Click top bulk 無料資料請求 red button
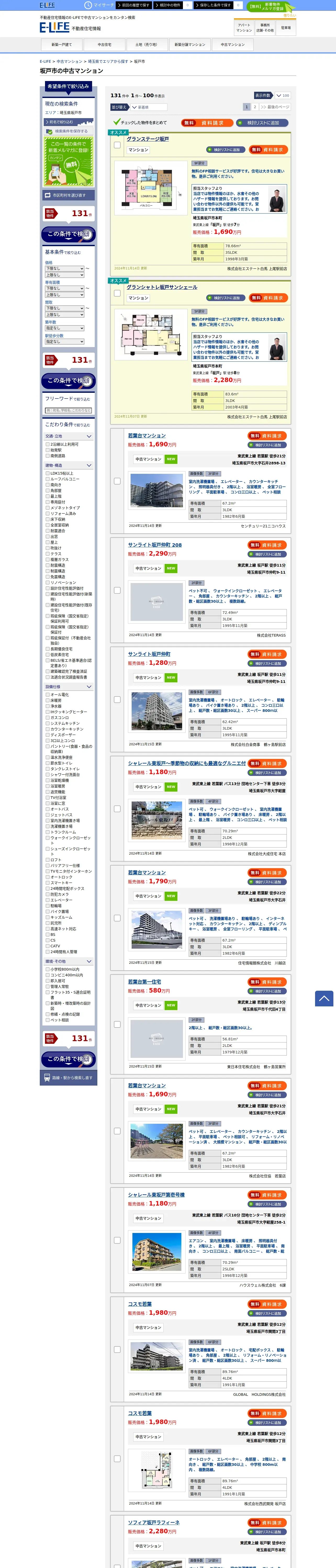The width and height of the screenshot is (336, 1568). click(207, 122)
